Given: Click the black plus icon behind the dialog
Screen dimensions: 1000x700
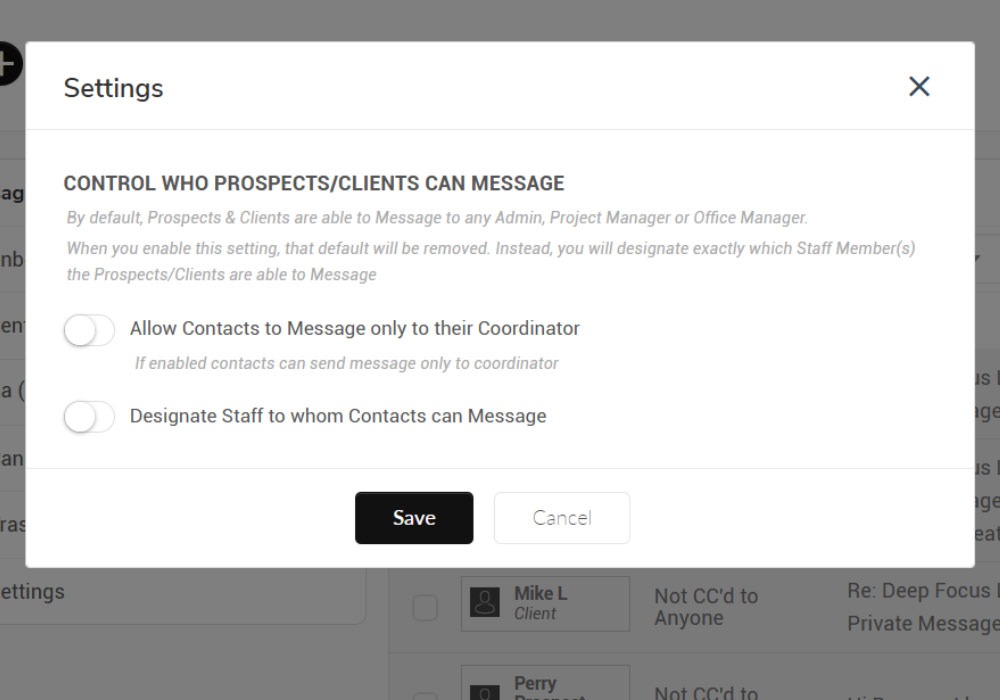Looking at the screenshot, I should pos(8,64).
